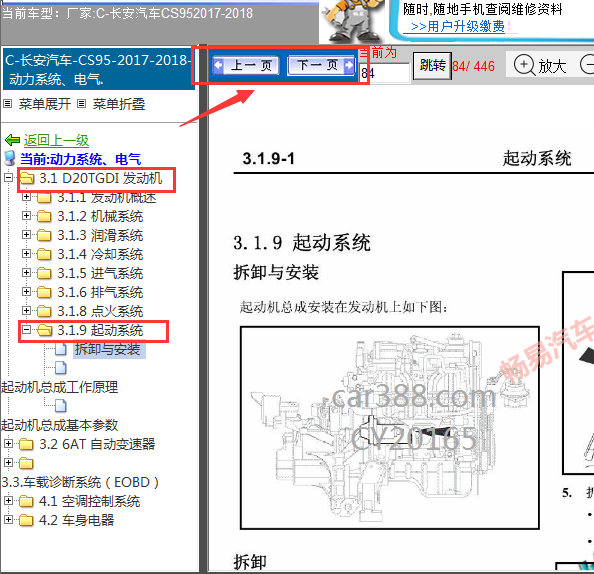Open the 拆卸与安装 document

click(108, 349)
